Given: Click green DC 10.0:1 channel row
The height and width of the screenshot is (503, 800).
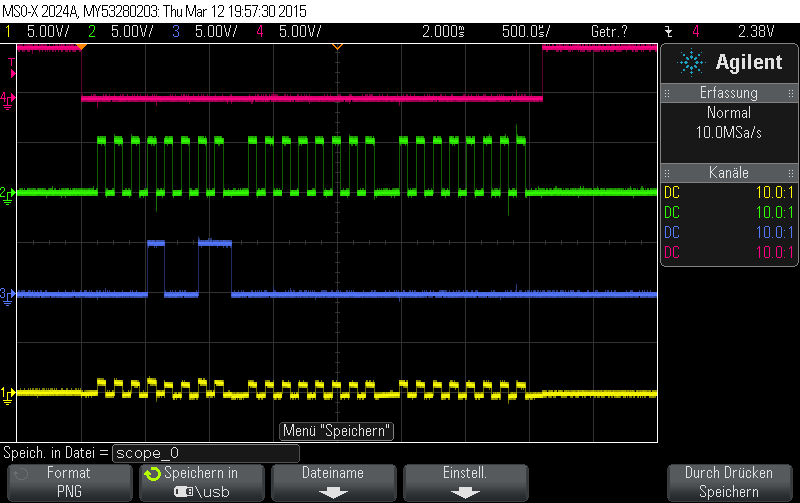Looking at the screenshot, I should [x=729, y=213].
